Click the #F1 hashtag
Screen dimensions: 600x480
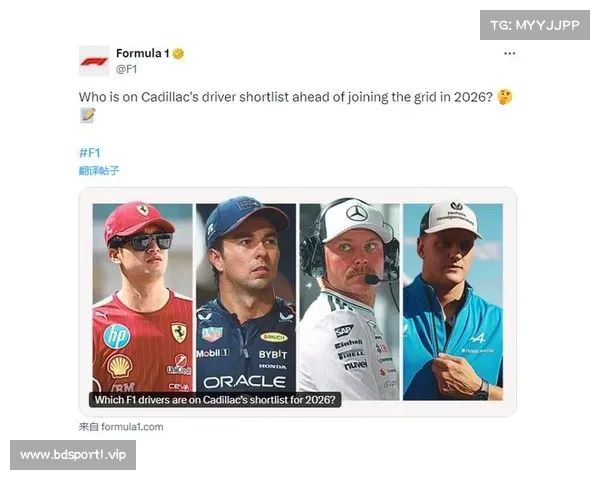pos(90,153)
